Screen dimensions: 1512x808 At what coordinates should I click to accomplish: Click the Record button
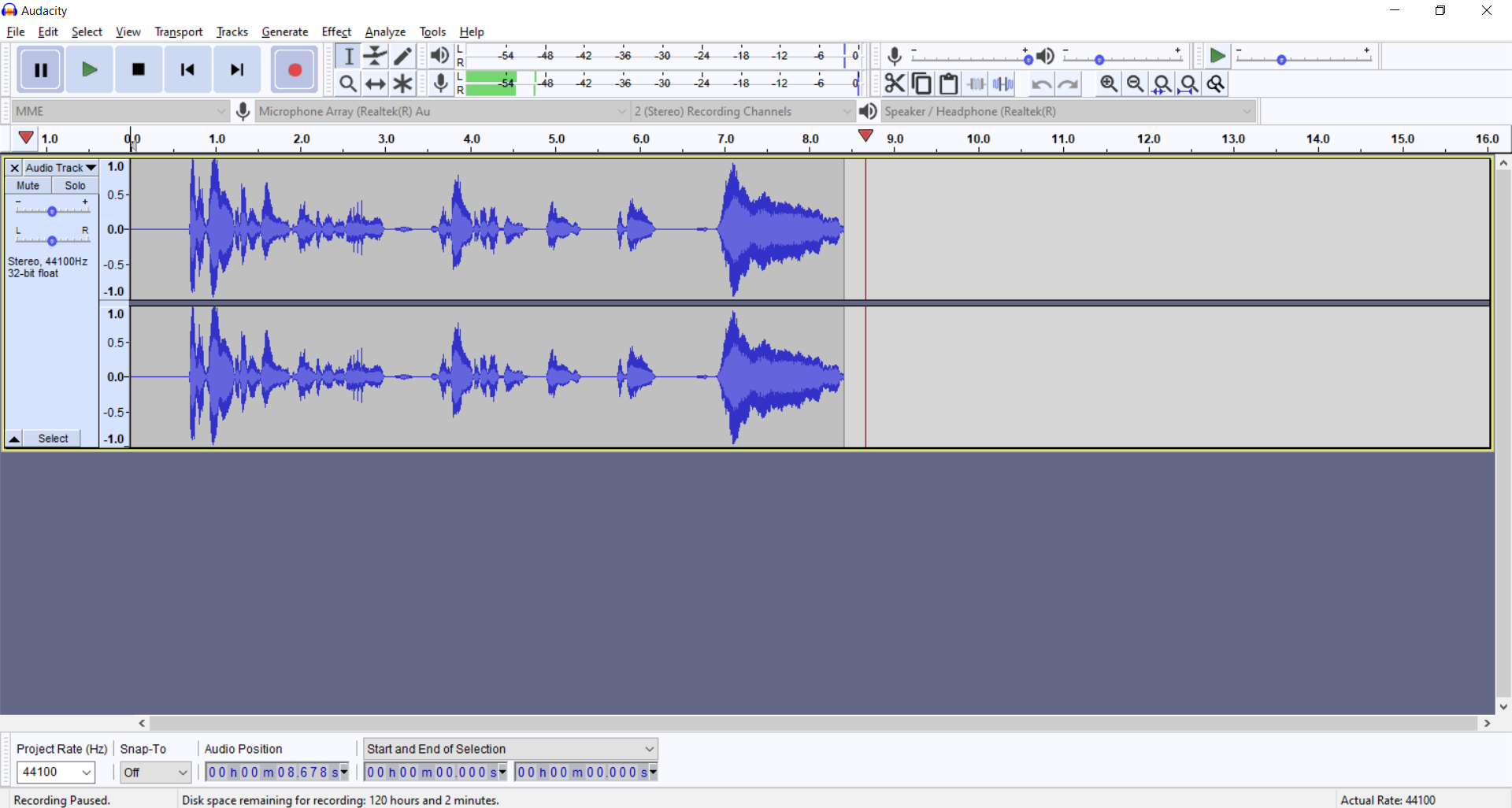(x=294, y=69)
